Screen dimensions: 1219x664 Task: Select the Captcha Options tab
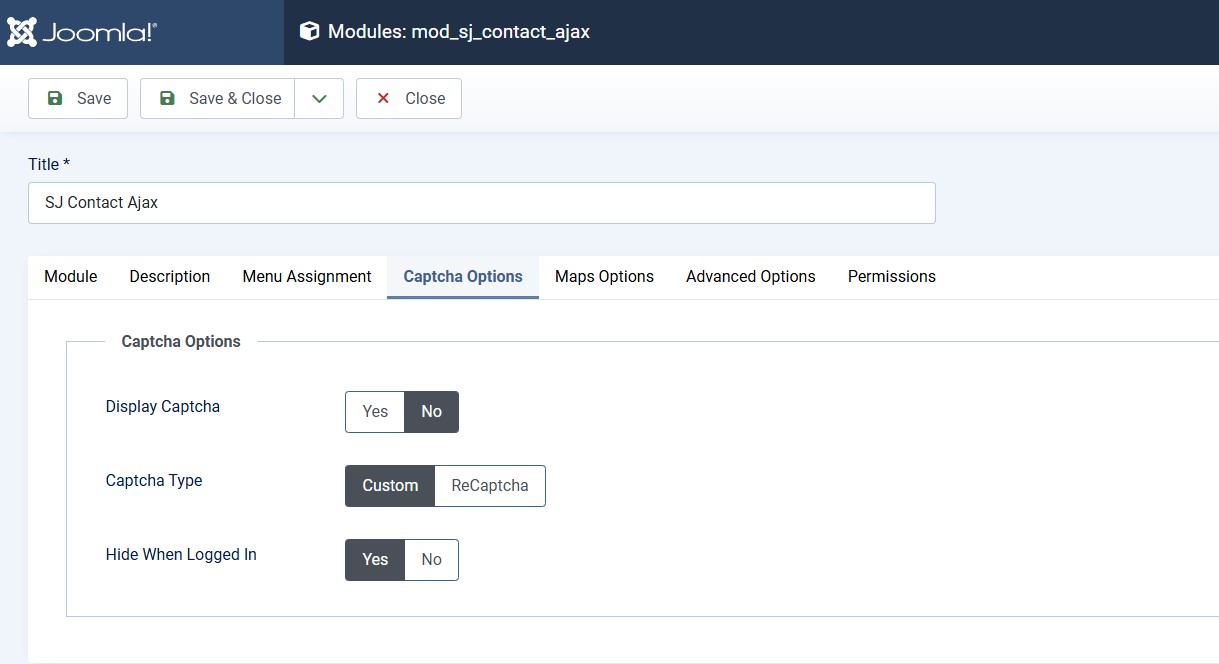click(x=463, y=277)
